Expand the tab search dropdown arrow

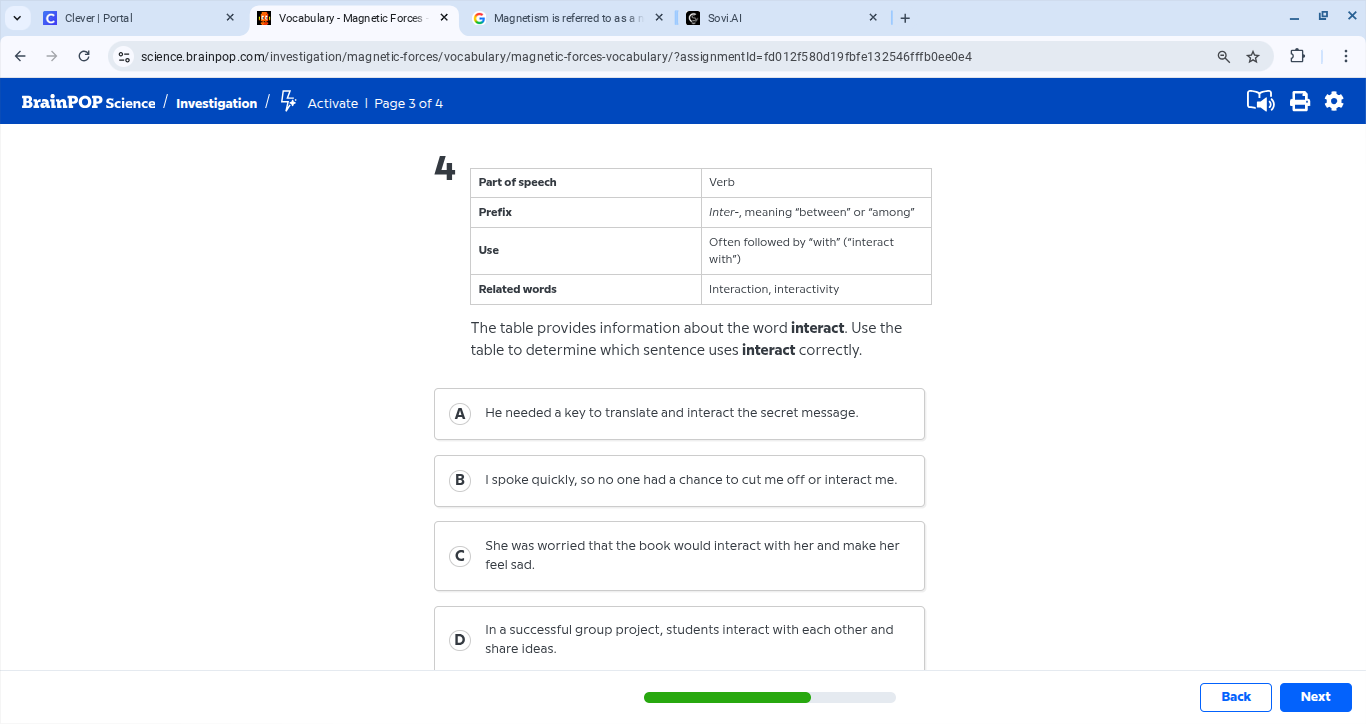[17, 18]
